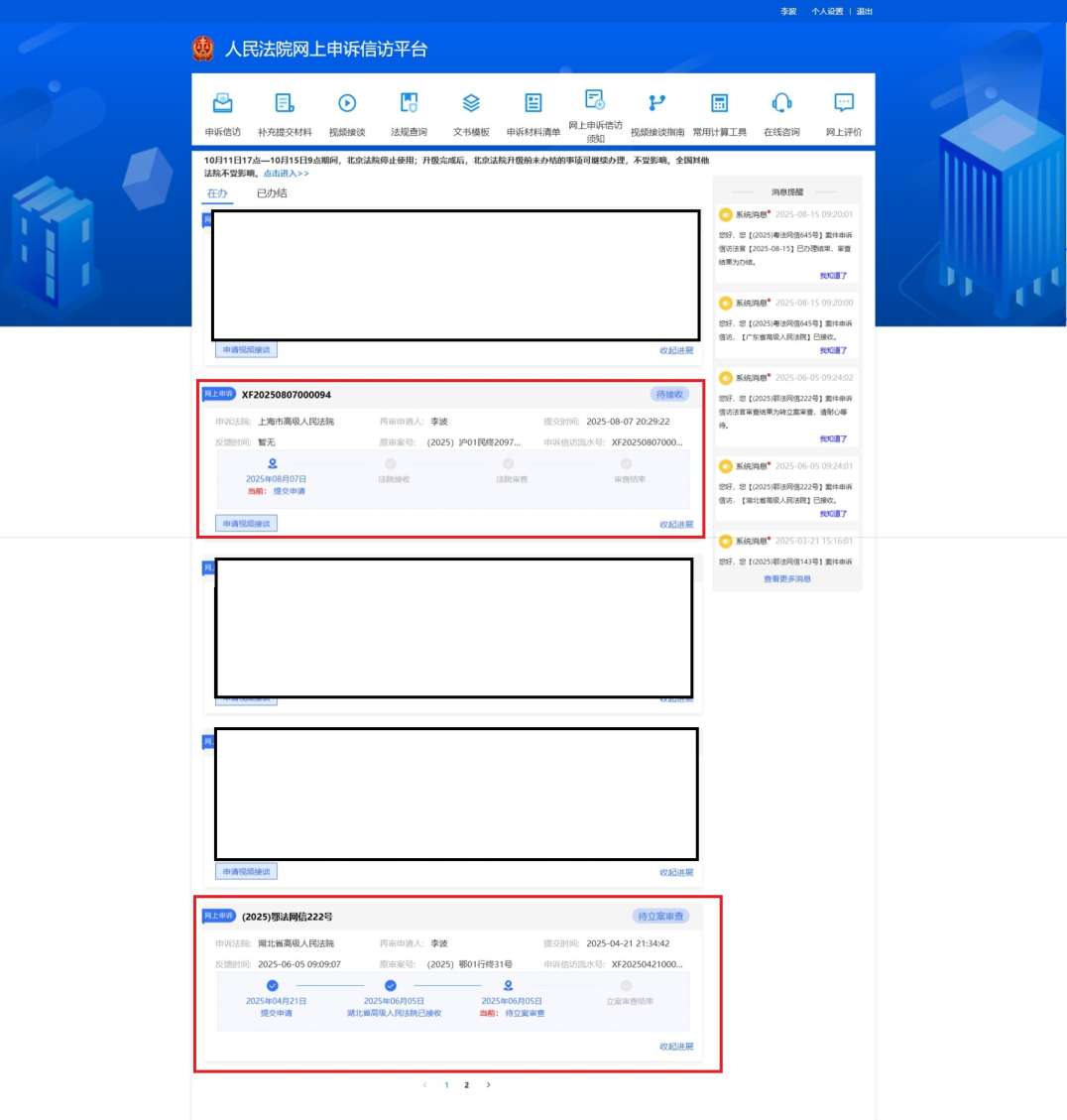Open the 申诉信访 icon in the toolbar

(223, 103)
